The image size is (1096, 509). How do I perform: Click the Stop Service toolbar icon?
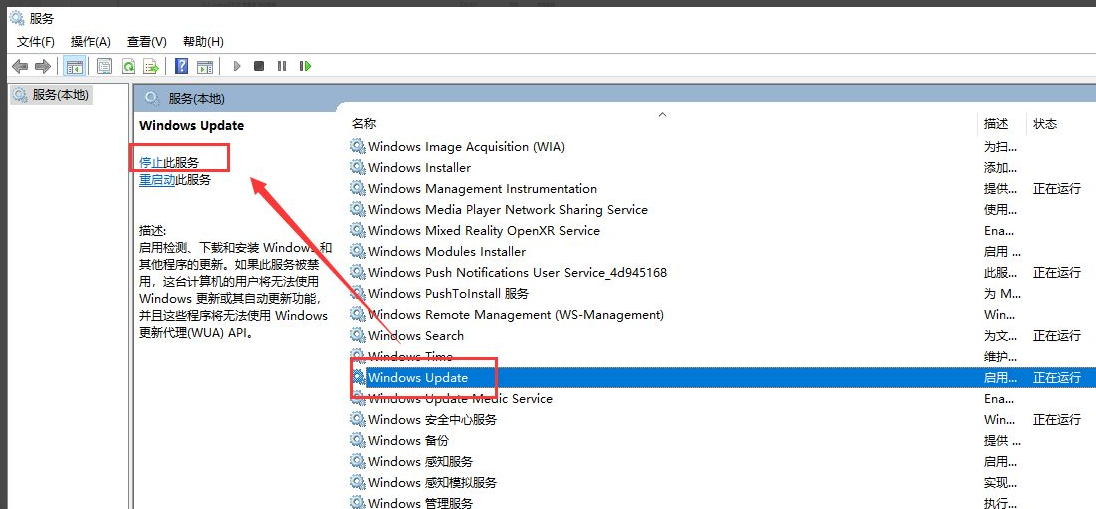pyautogui.click(x=259, y=66)
